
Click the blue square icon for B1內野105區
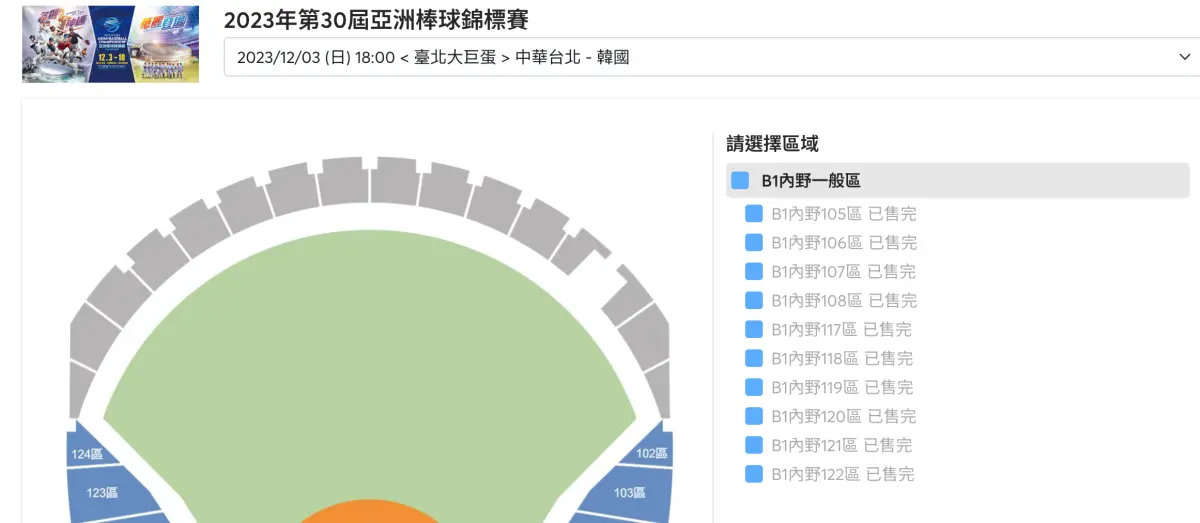[x=754, y=213]
